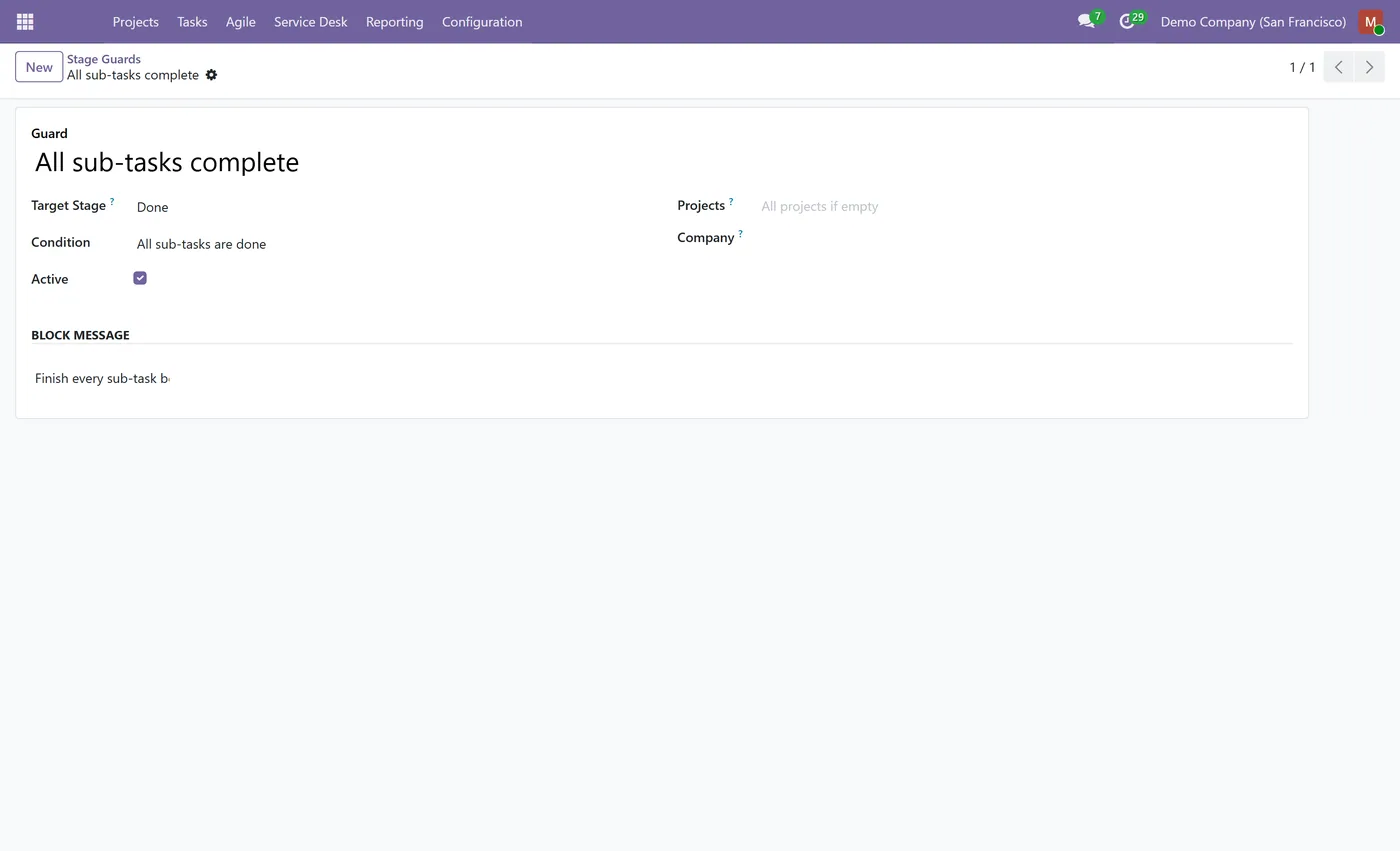Open the Target Stage dropdown showing Done

click(390, 207)
